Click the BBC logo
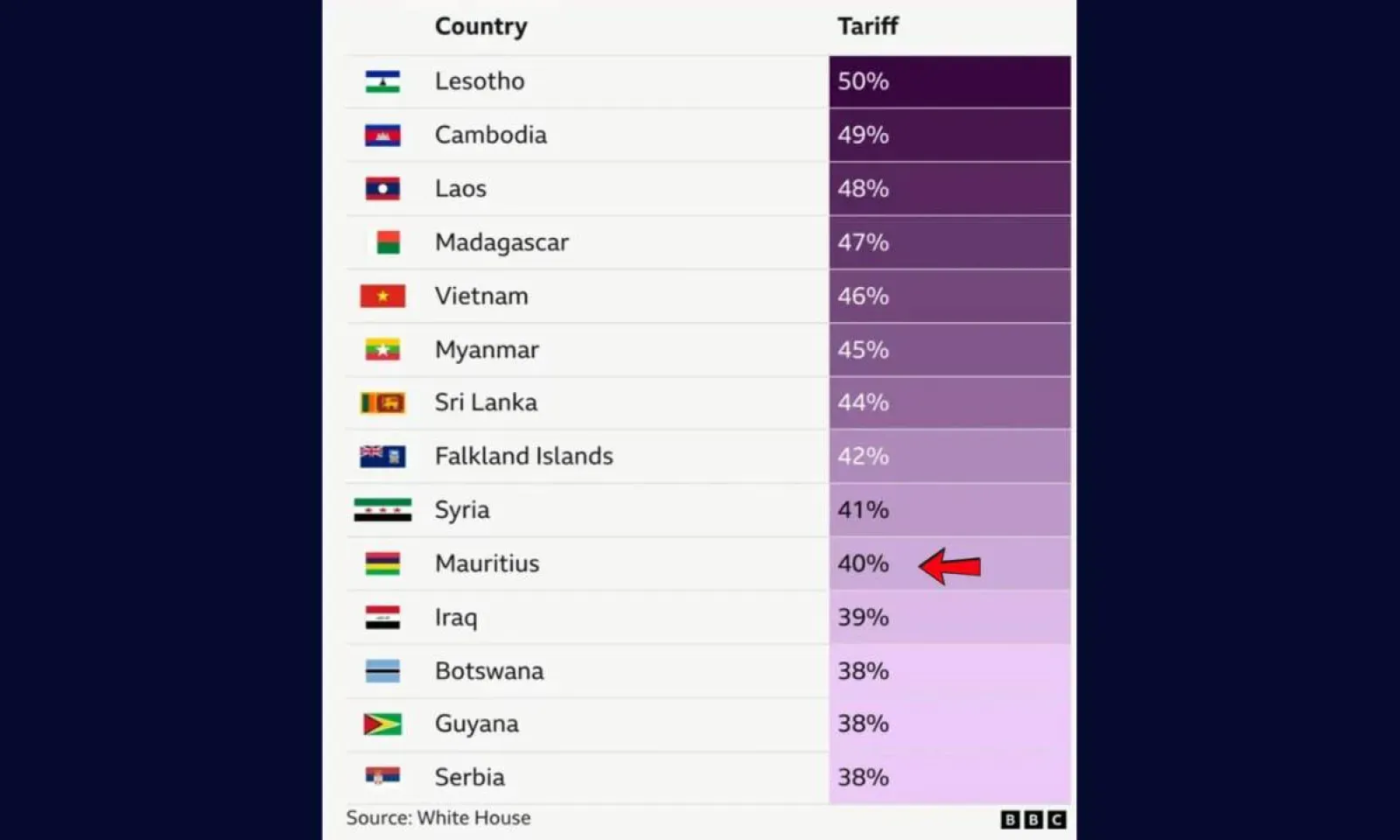 point(1032,819)
